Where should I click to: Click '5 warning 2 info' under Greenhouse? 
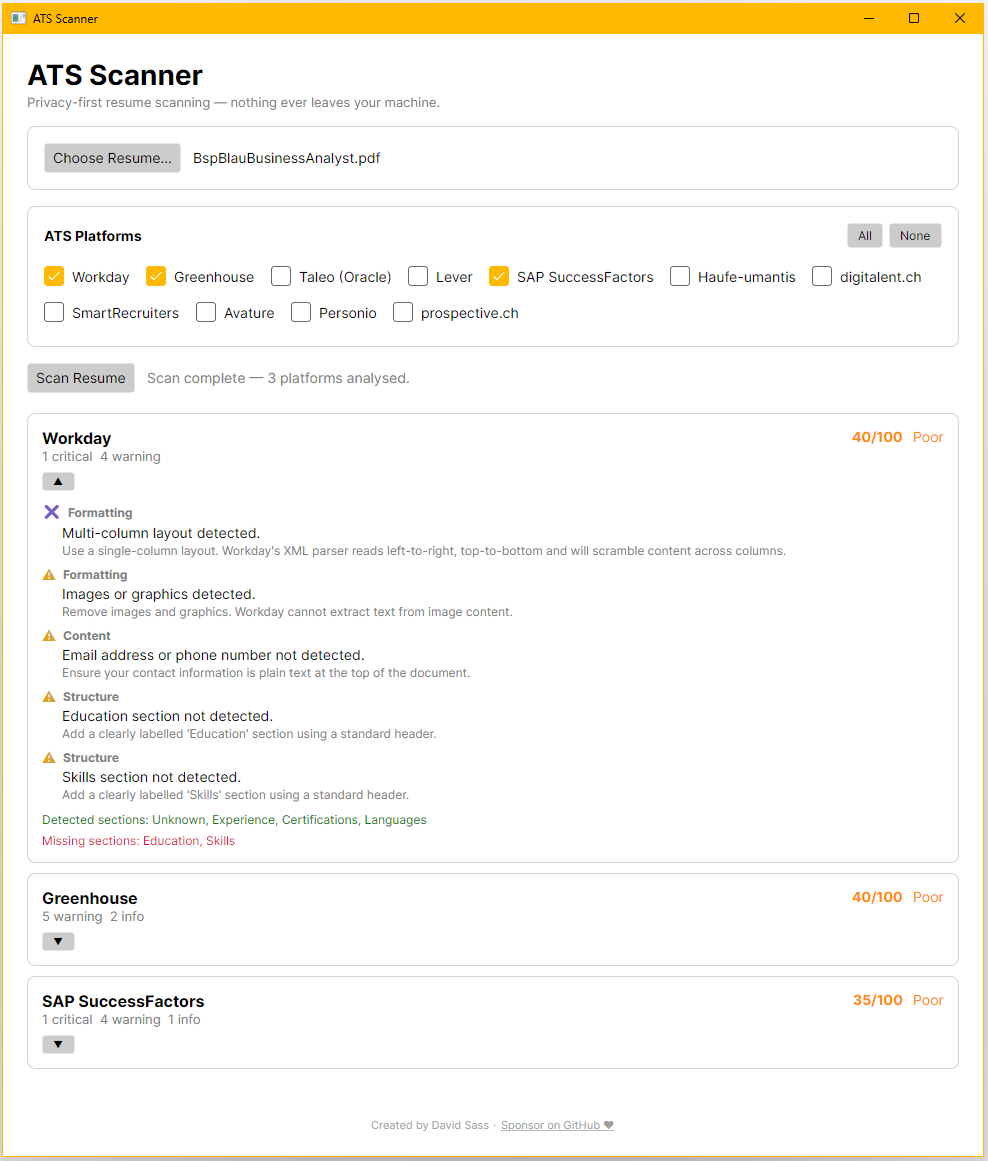[x=93, y=917]
